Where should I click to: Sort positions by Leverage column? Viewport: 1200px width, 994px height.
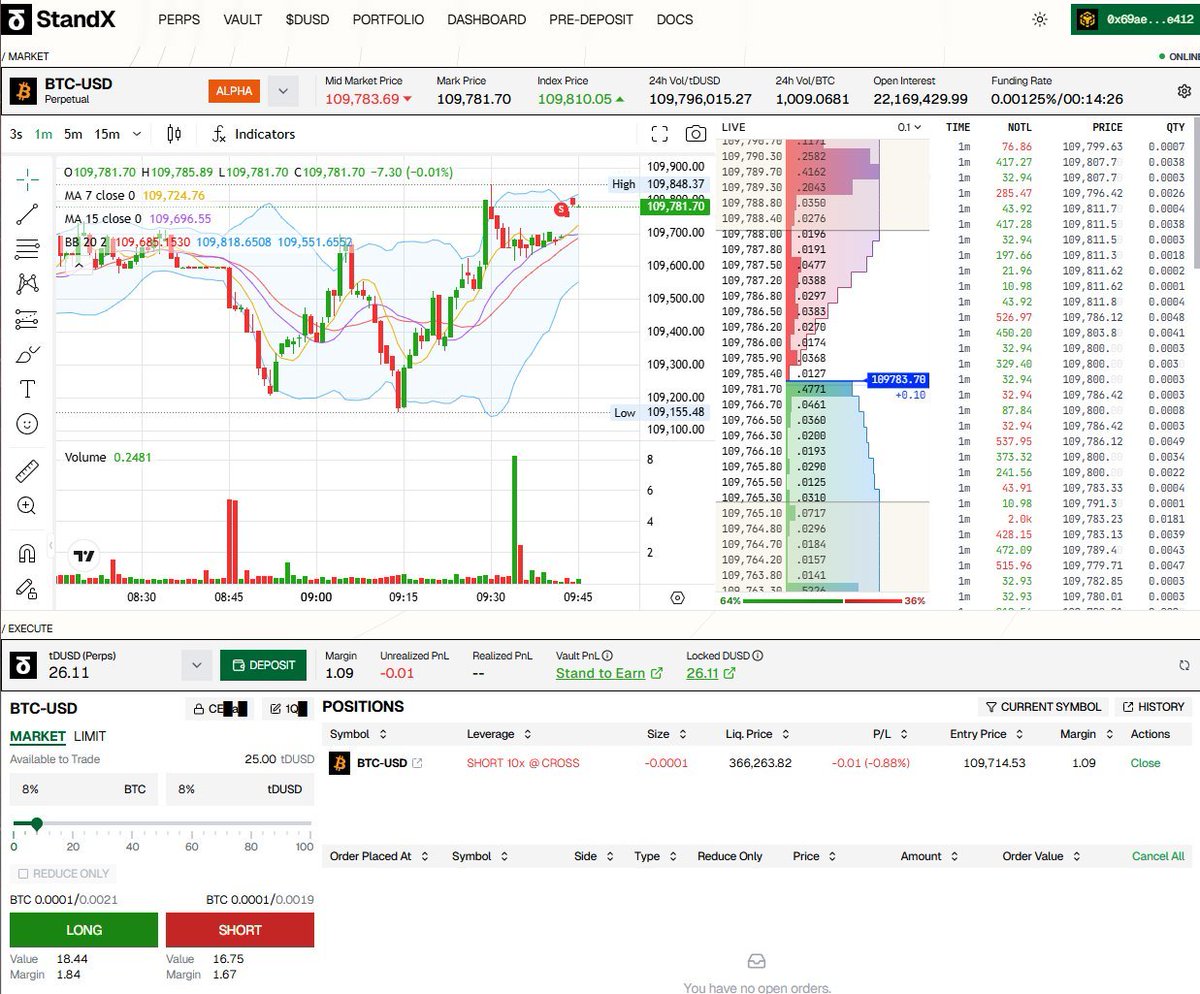(x=497, y=734)
